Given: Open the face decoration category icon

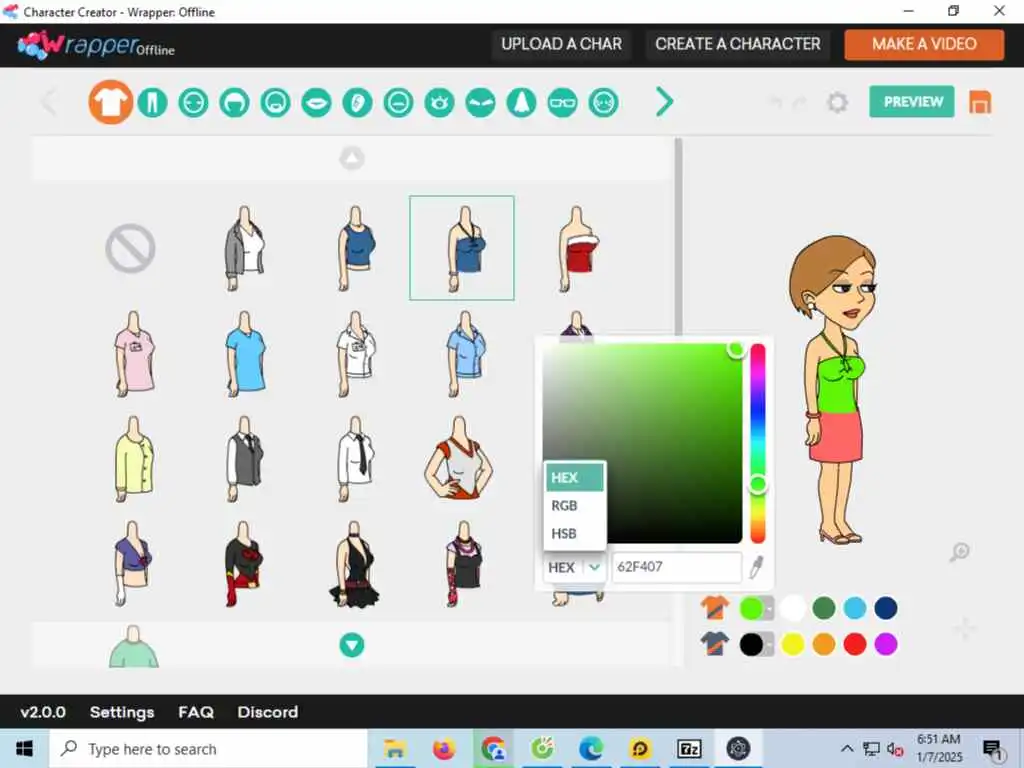Looking at the screenshot, I should click(603, 103).
